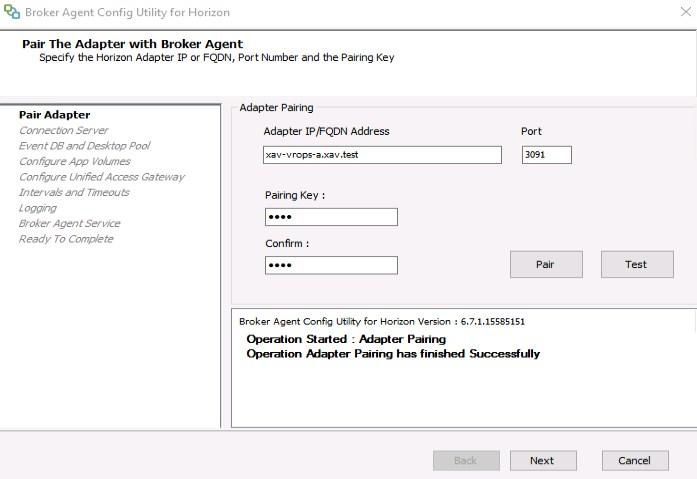Click 'Operation Adapter Pairing has finished Successfully' message
This screenshot has height=479, width=697.
click(x=393, y=354)
